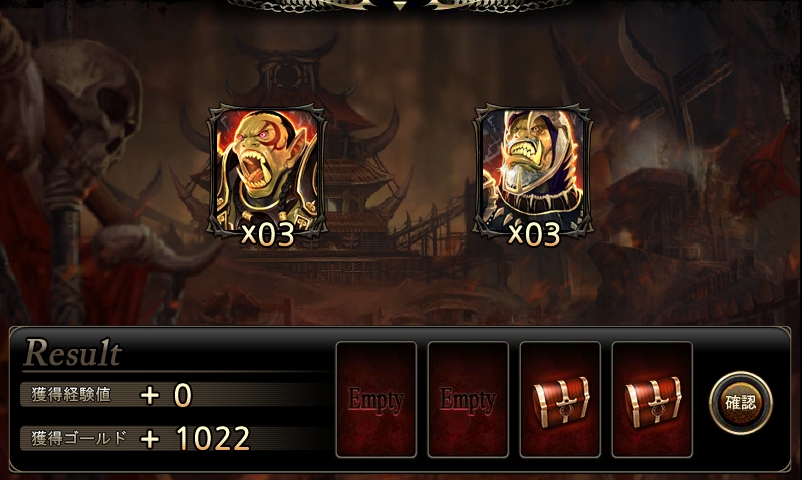Click the plus sign beside gold value
The width and height of the screenshot is (802, 480).
point(150,439)
